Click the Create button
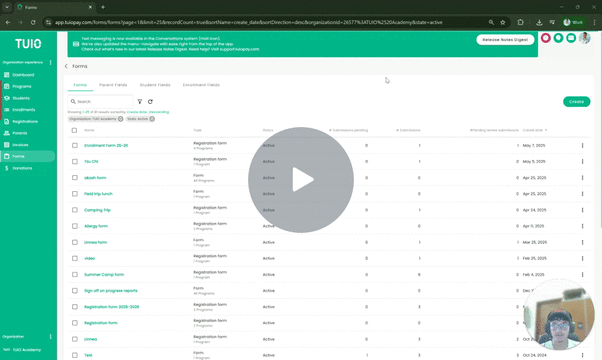This screenshot has height=360, width=602. (576, 102)
